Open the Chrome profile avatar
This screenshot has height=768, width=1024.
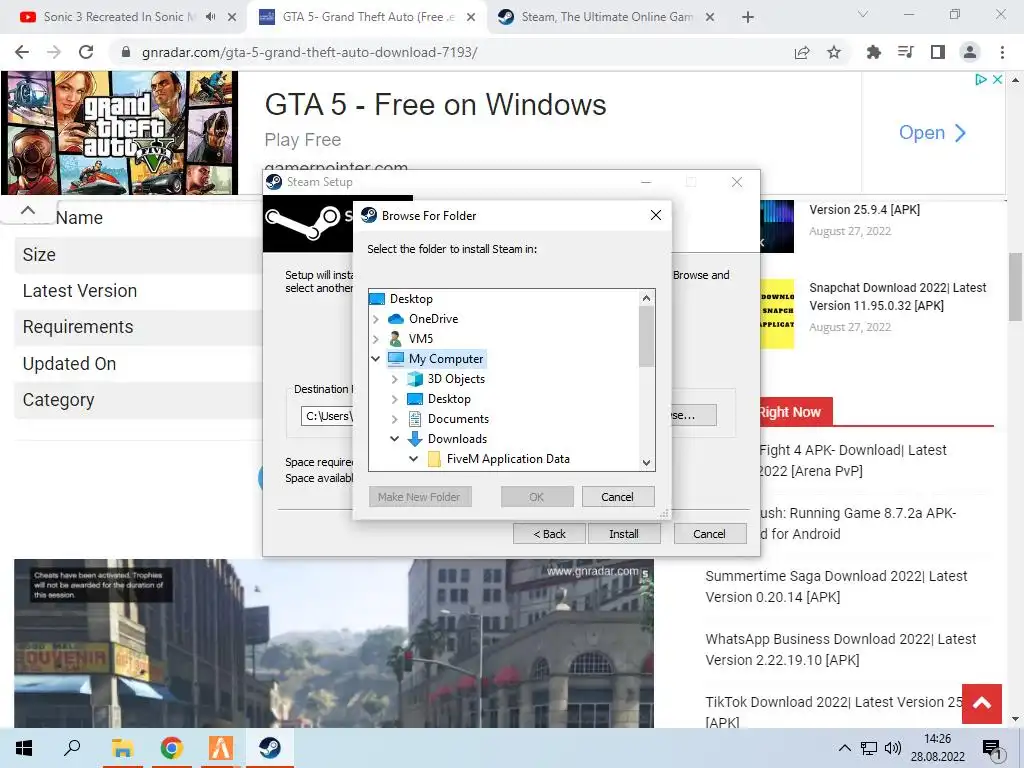point(970,52)
